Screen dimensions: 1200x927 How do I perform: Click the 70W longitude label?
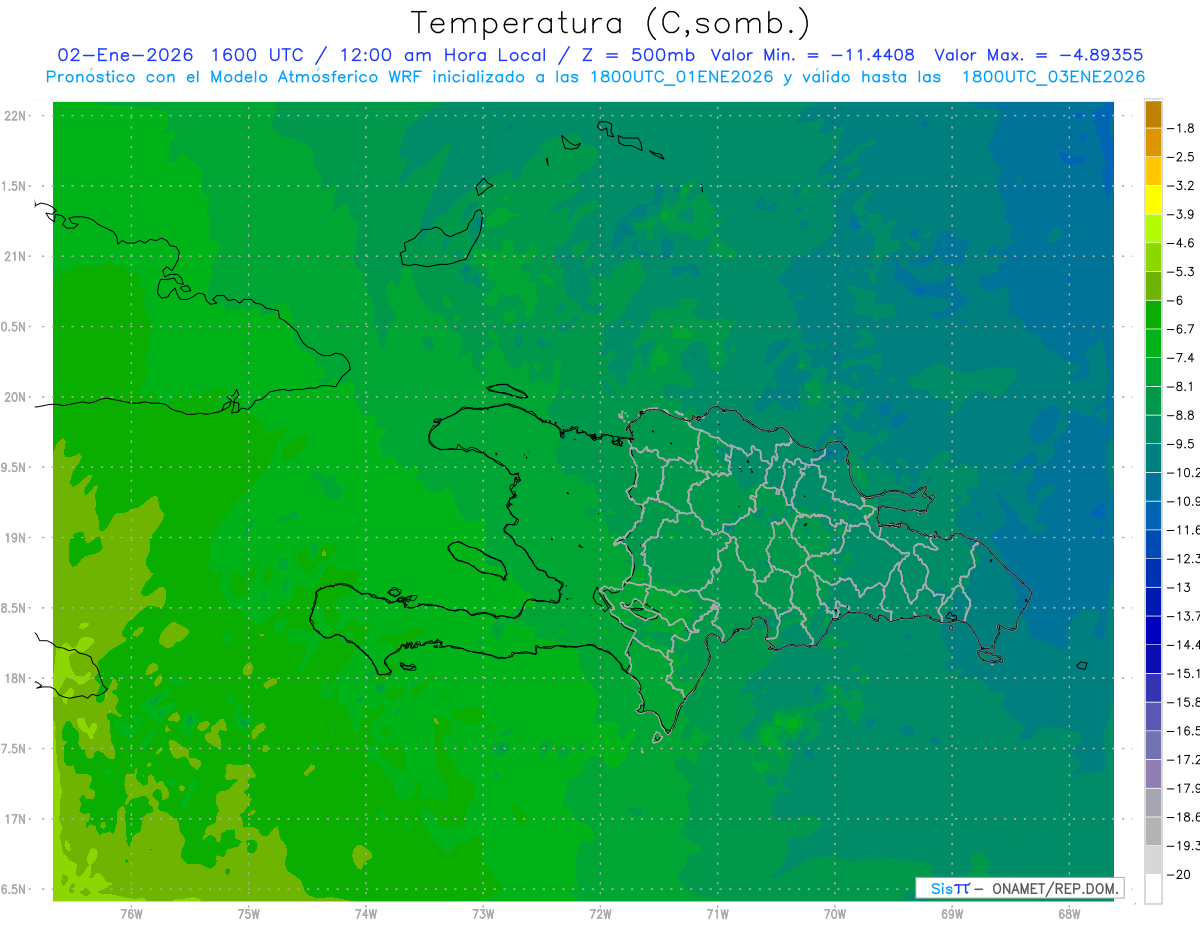click(x=835, y=914)
